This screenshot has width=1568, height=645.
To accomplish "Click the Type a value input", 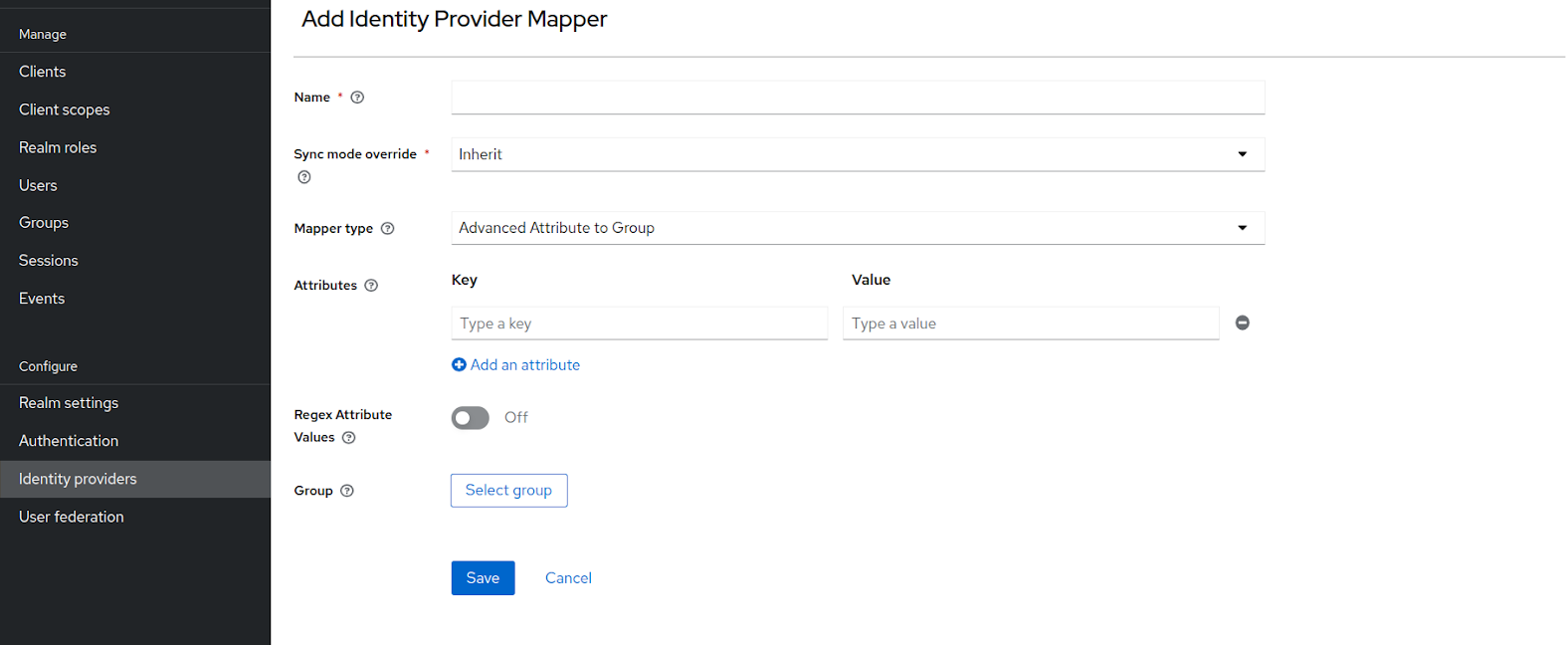I will click(1030, 323).
